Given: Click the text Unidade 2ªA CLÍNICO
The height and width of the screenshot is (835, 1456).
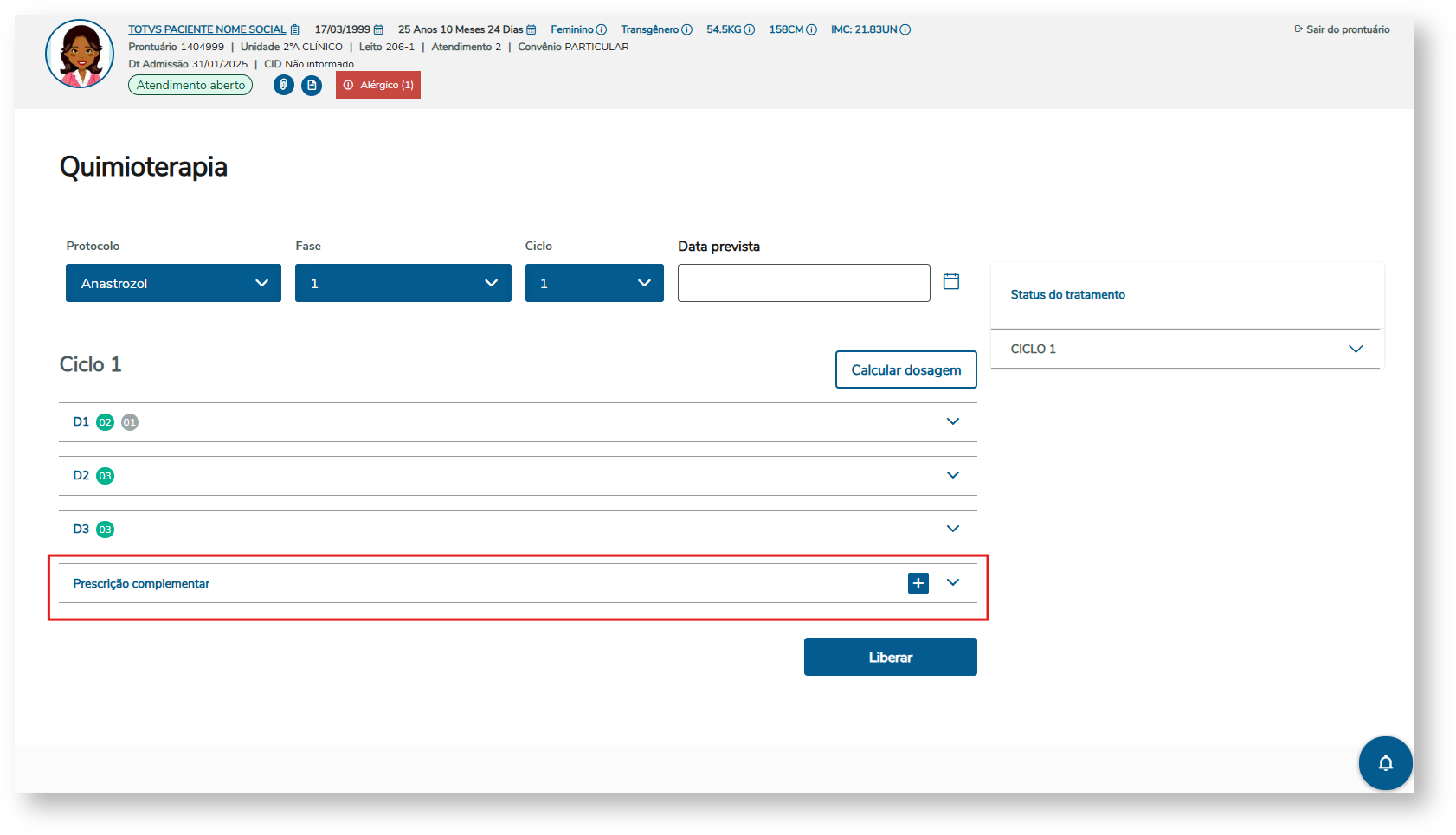Looking at the screenshot, I should (292, 47).
